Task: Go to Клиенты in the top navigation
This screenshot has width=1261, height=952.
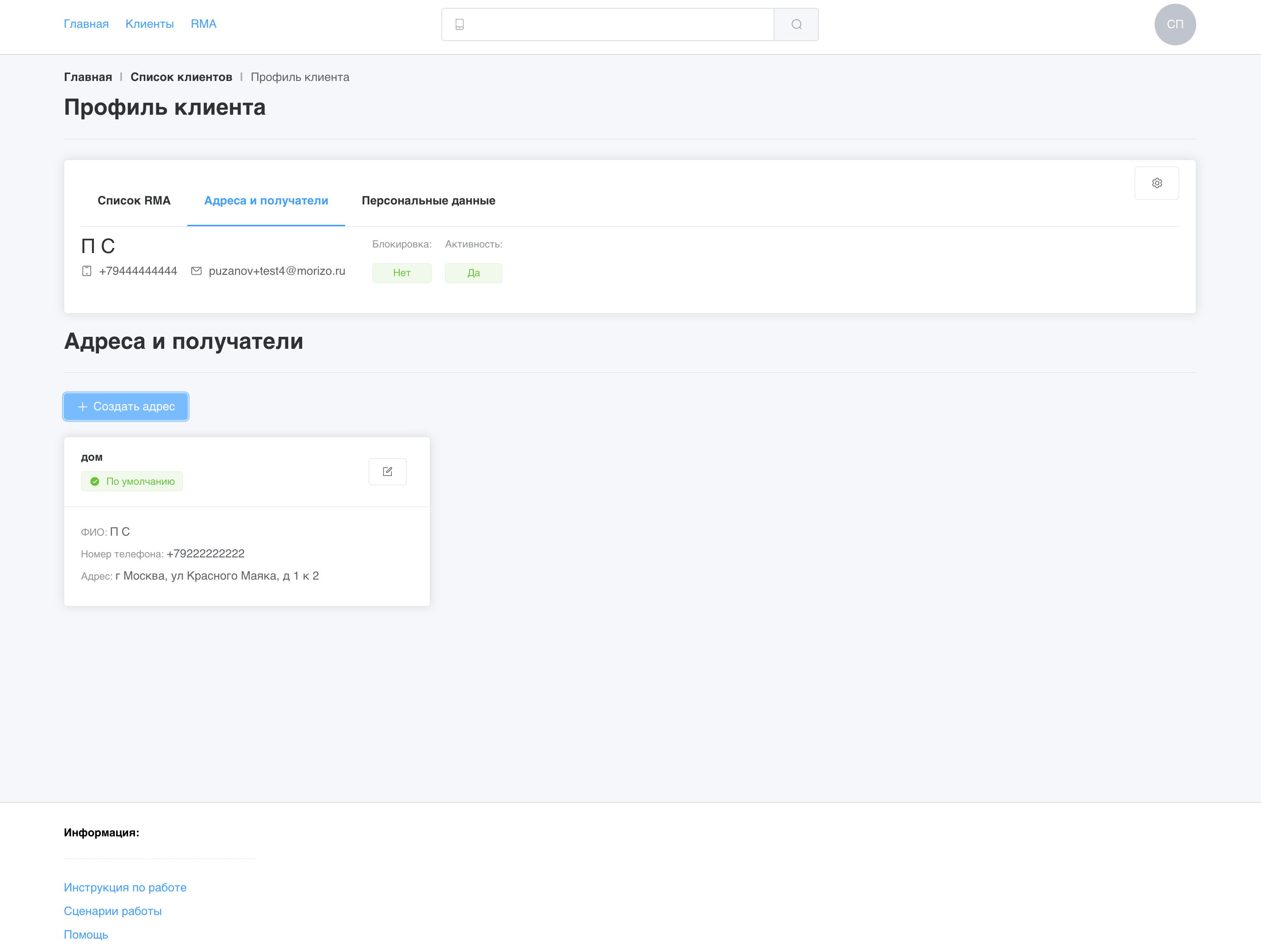Action: pyautogui.click(x=149, y=24)
